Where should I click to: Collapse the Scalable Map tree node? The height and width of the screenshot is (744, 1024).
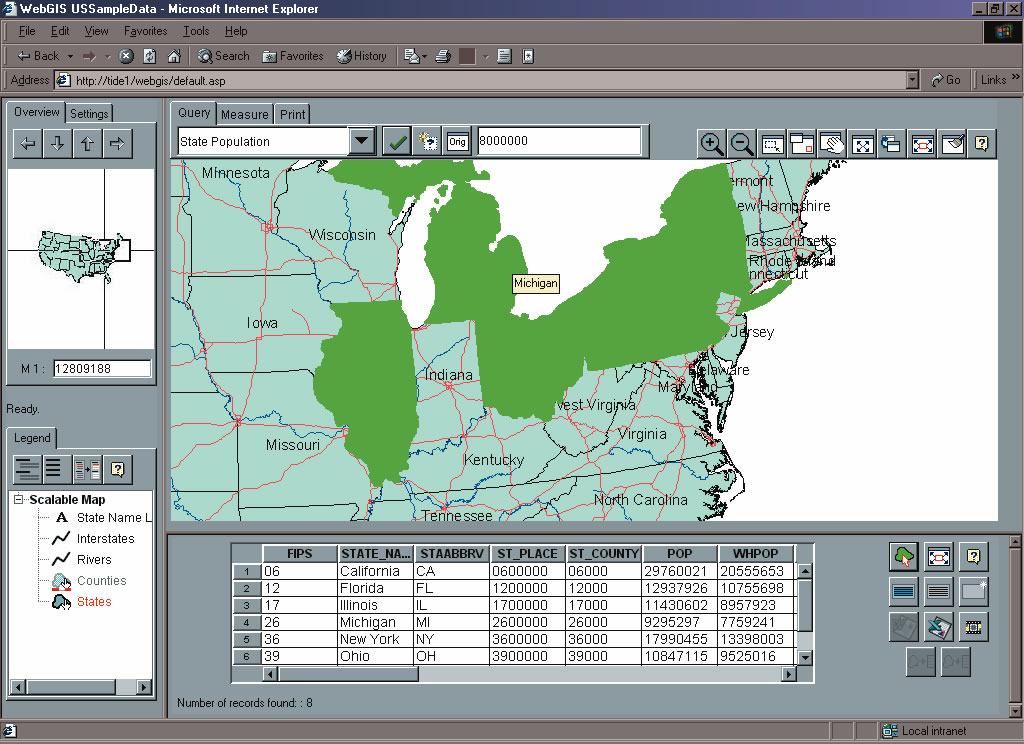(x=19, y=500)
